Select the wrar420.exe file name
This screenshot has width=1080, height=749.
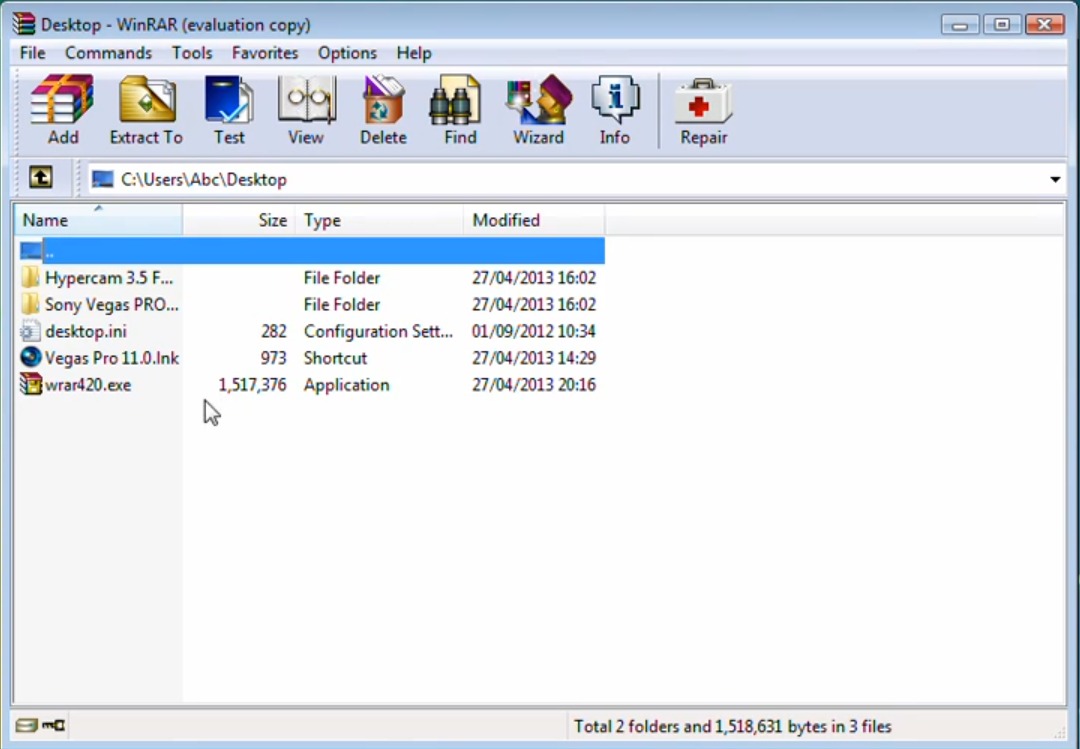[88, 385]
